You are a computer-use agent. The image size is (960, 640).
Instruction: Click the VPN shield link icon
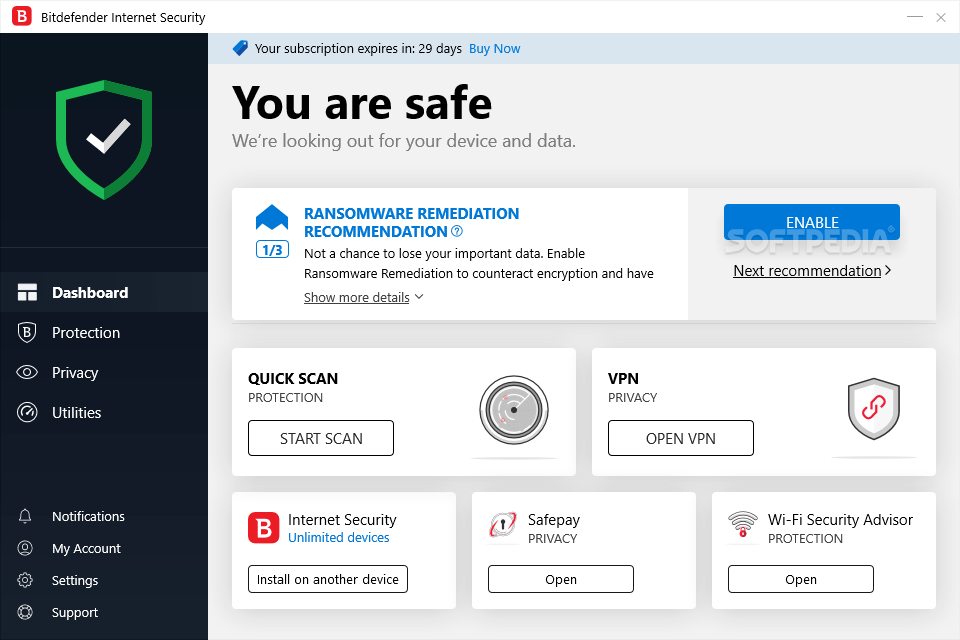pos(874,408)
